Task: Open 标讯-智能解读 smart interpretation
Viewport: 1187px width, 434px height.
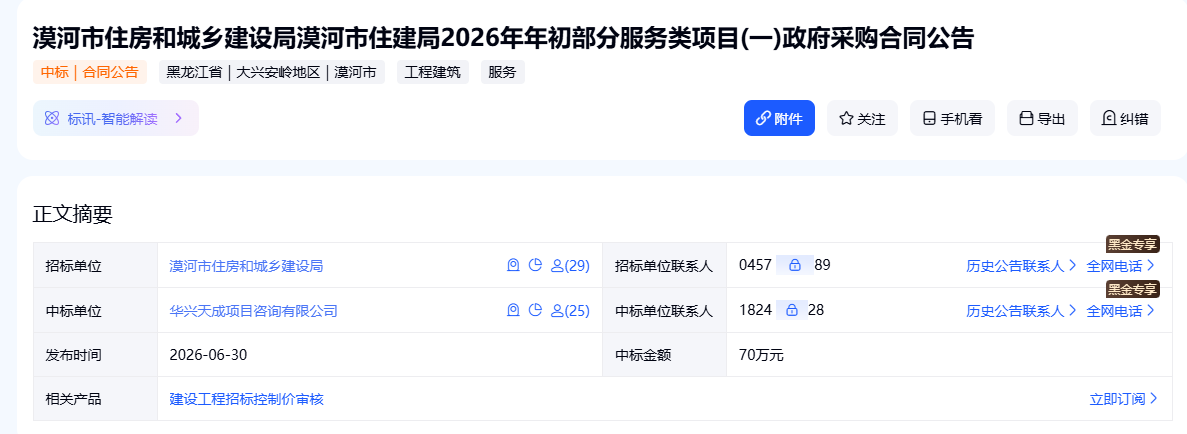Action: [115, 118]
